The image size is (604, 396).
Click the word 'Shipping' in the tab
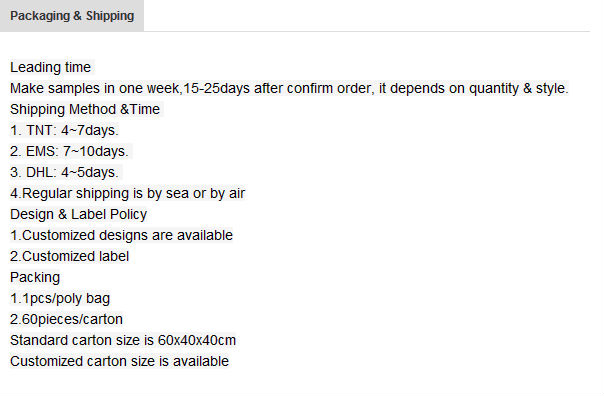[110, 16]
